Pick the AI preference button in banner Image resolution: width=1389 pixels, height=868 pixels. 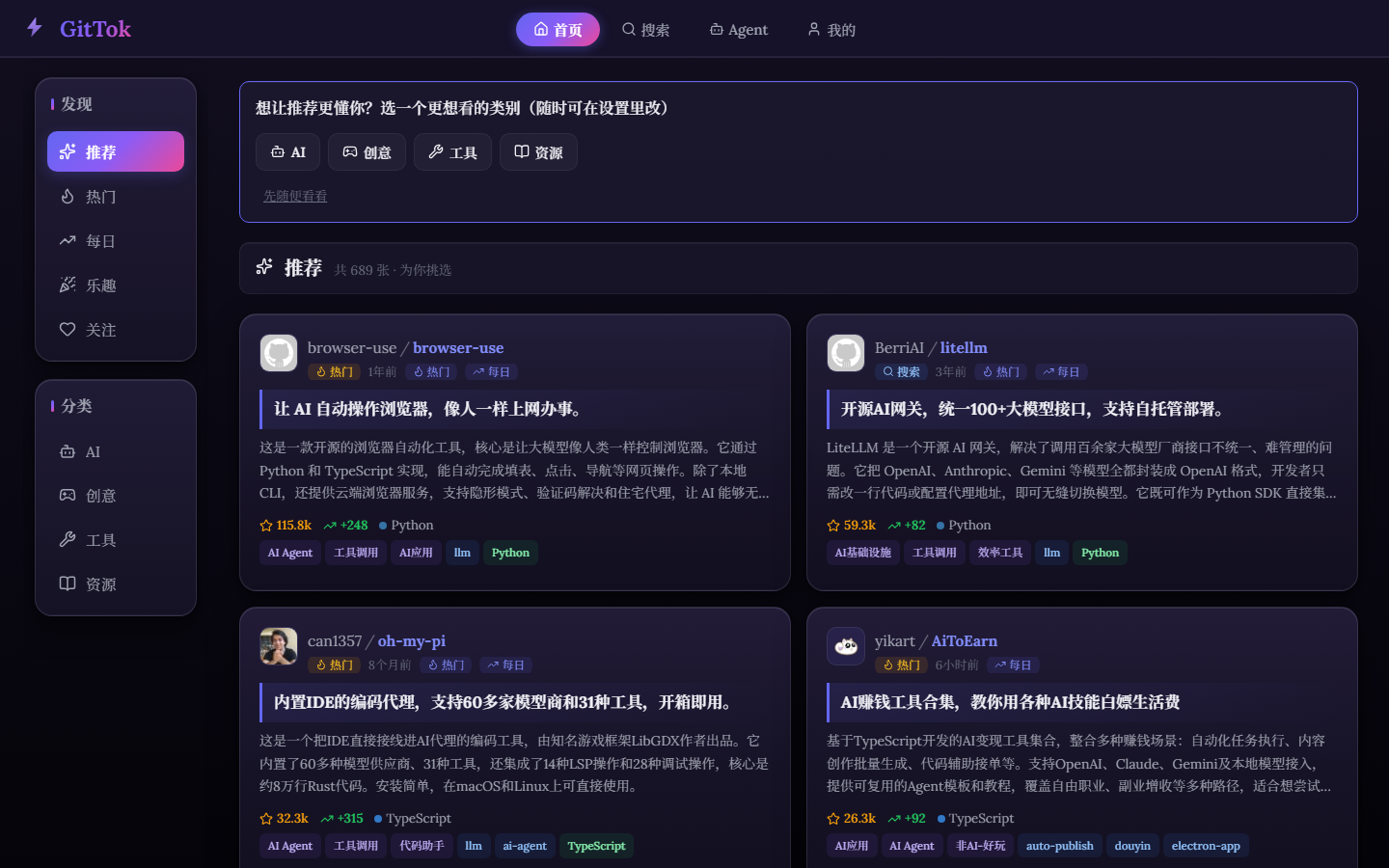[x=287, y=151]
